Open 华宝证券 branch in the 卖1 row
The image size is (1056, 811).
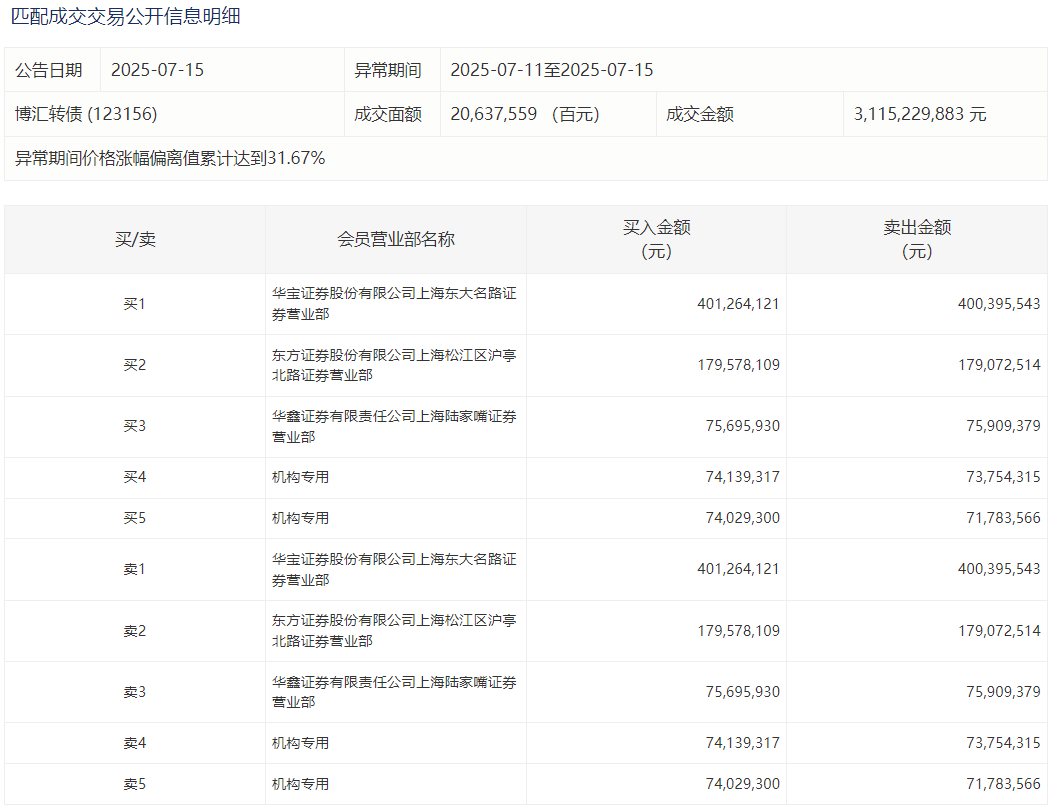pos(394,570)
